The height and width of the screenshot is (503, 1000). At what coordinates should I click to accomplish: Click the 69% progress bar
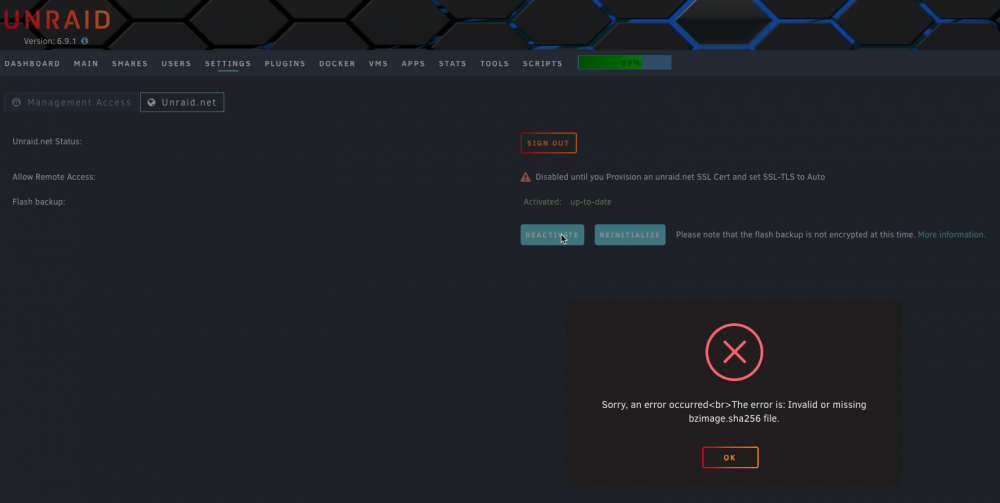pyautogui.click(x=624, y=62)
